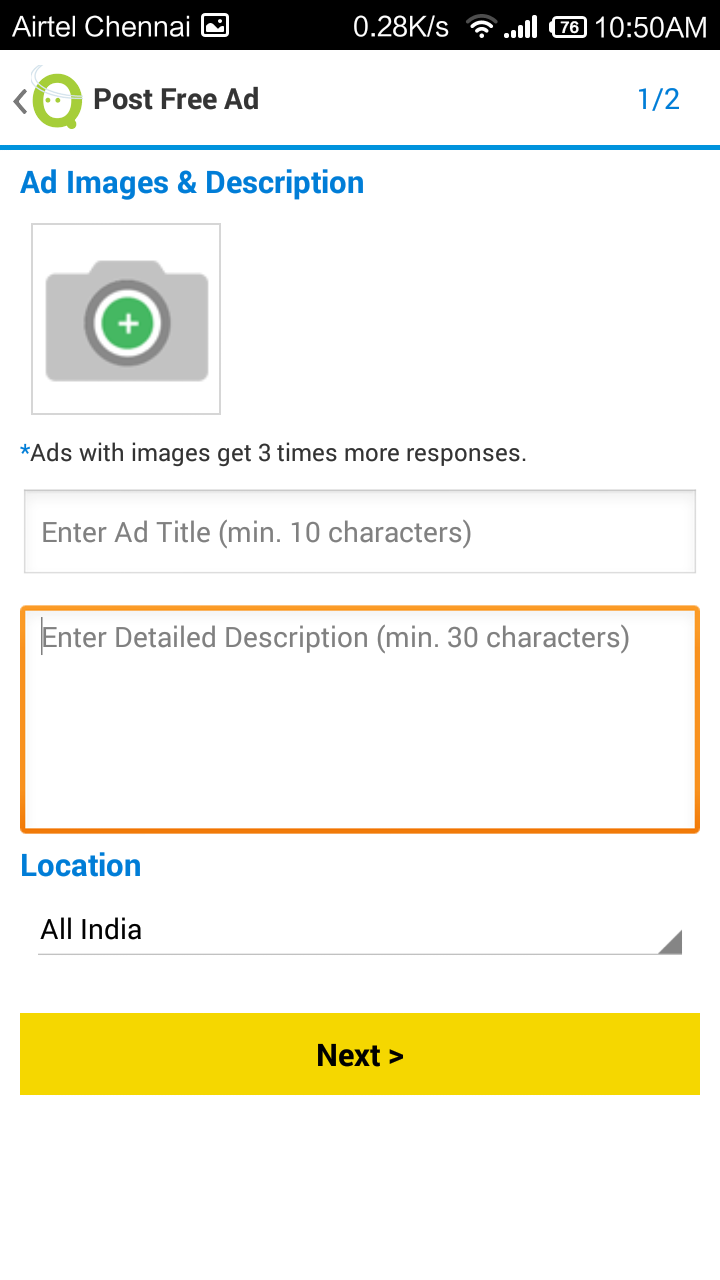
Task: Tap the Location section label
Action: coord(81,865)
